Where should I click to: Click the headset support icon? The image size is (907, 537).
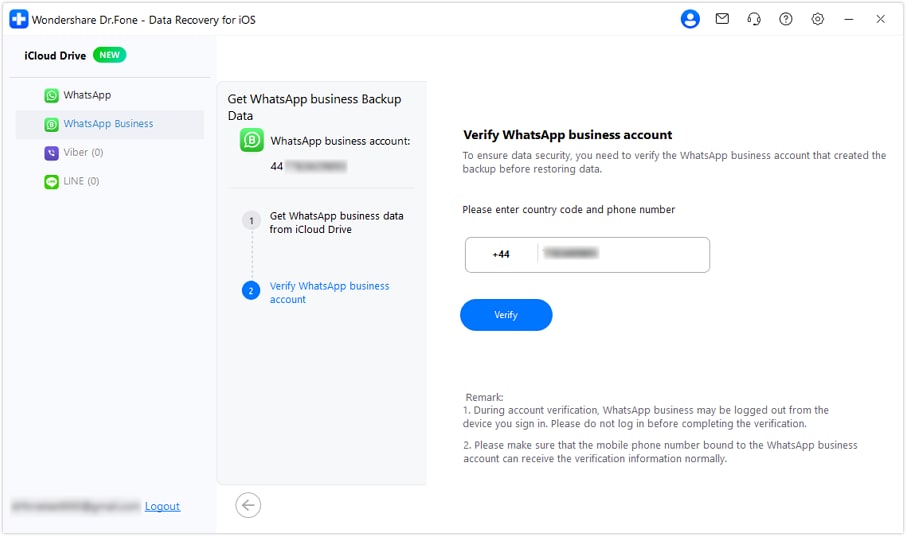click(x=754, y=19)
